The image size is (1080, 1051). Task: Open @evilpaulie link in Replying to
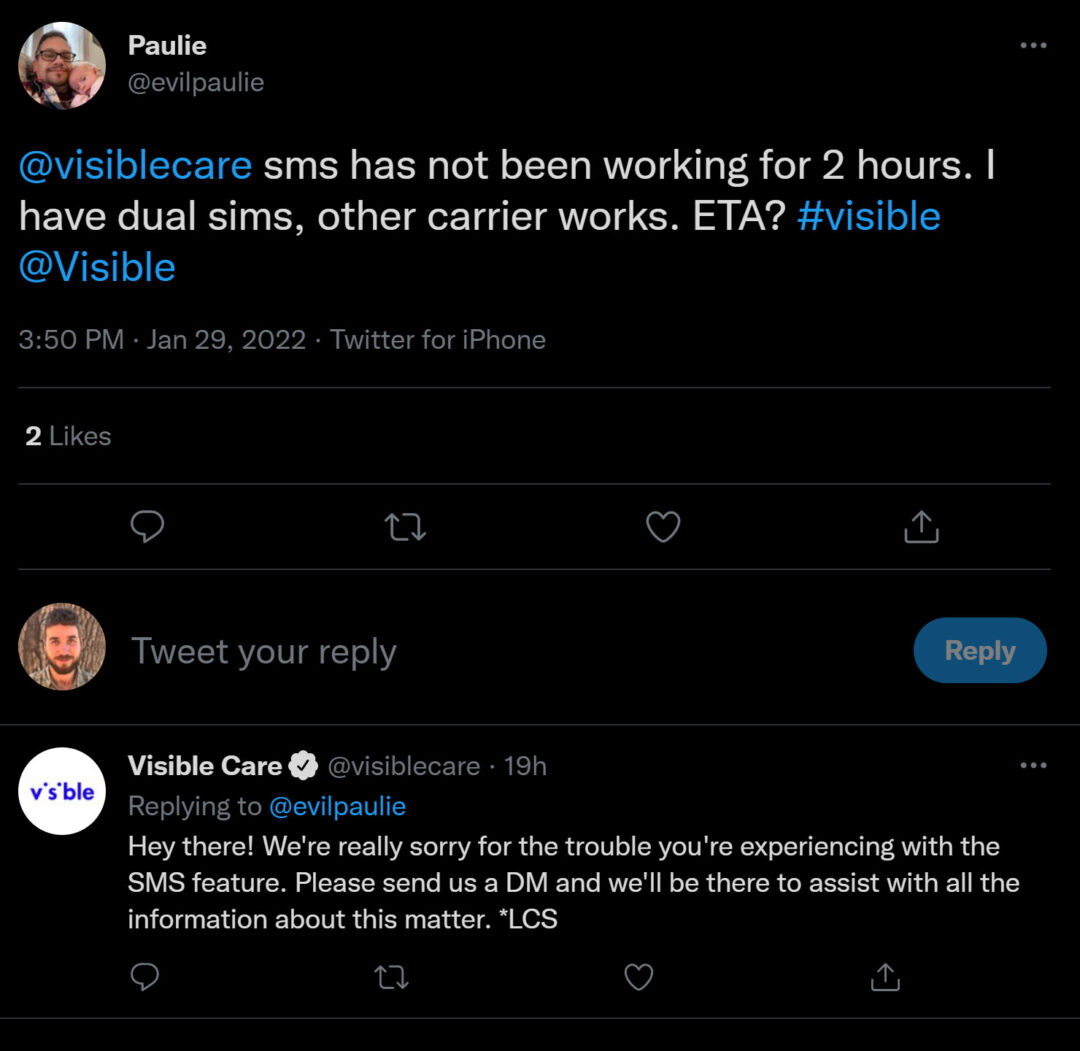click(x=337, y=806)
